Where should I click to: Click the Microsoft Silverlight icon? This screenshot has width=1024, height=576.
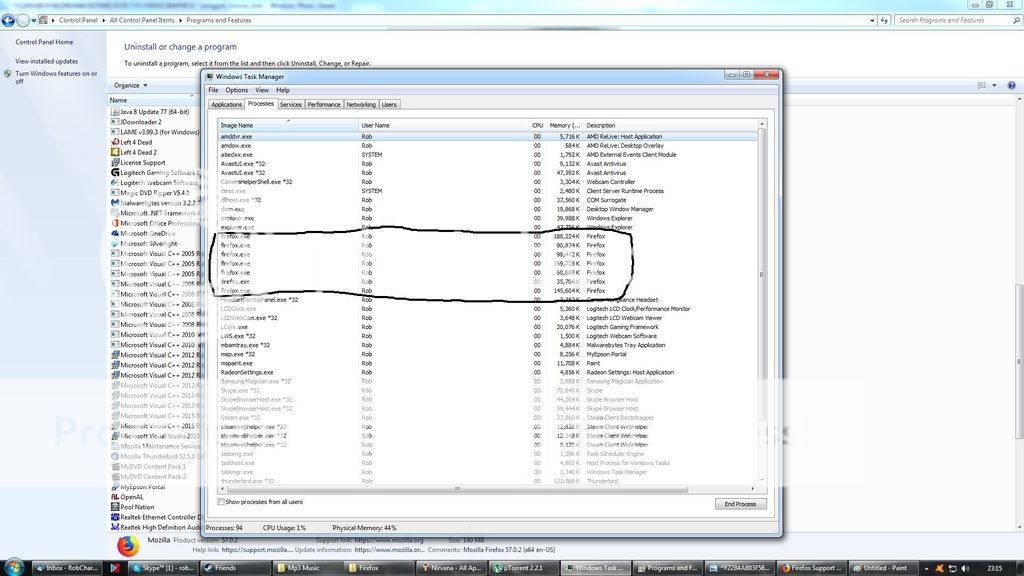[115, 244]
